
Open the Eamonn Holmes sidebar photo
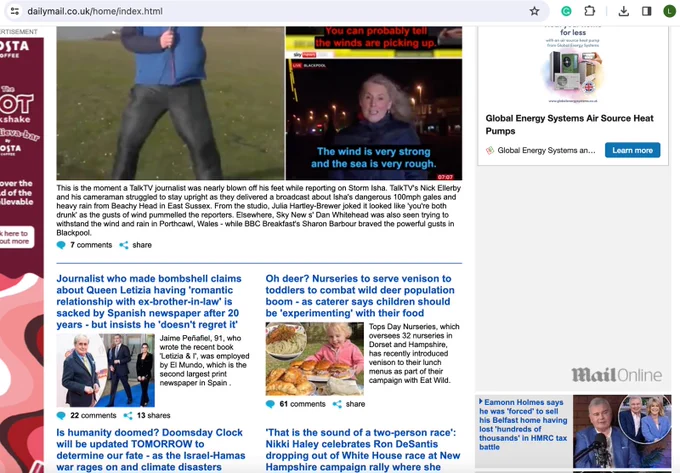click(x=622, y=431)
